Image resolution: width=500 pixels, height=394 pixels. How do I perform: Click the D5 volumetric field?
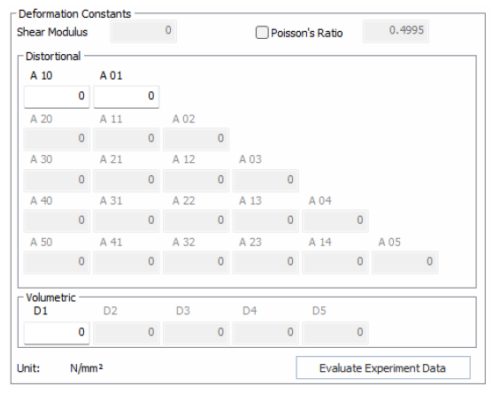click(x=335, y=332)
